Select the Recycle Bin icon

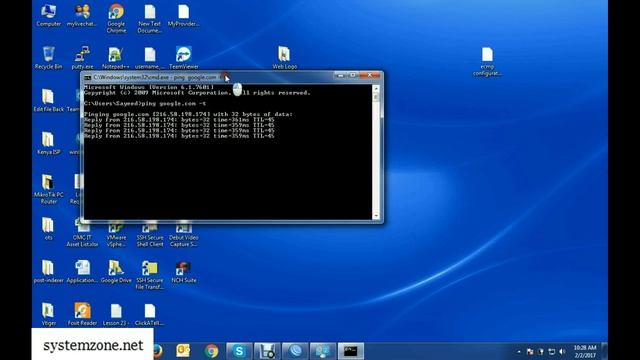point(48,58)
